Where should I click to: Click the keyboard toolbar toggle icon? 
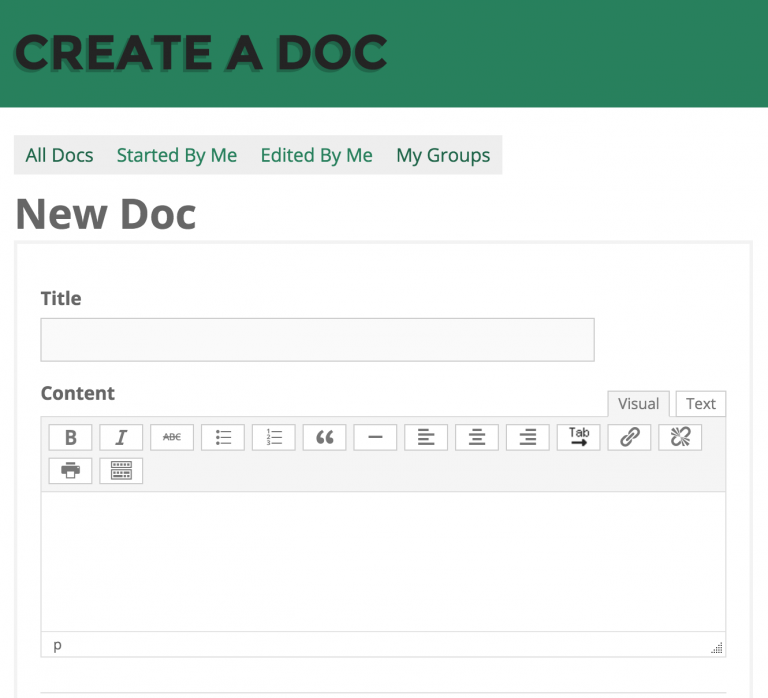[121, 471]
